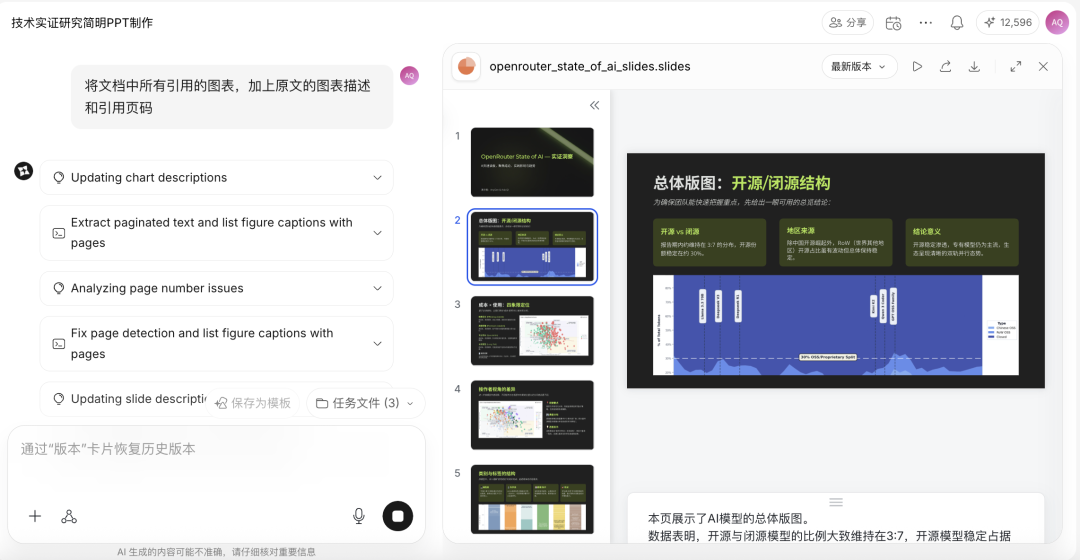Open the 任务文件 (3) dropdown

(365, 403)
